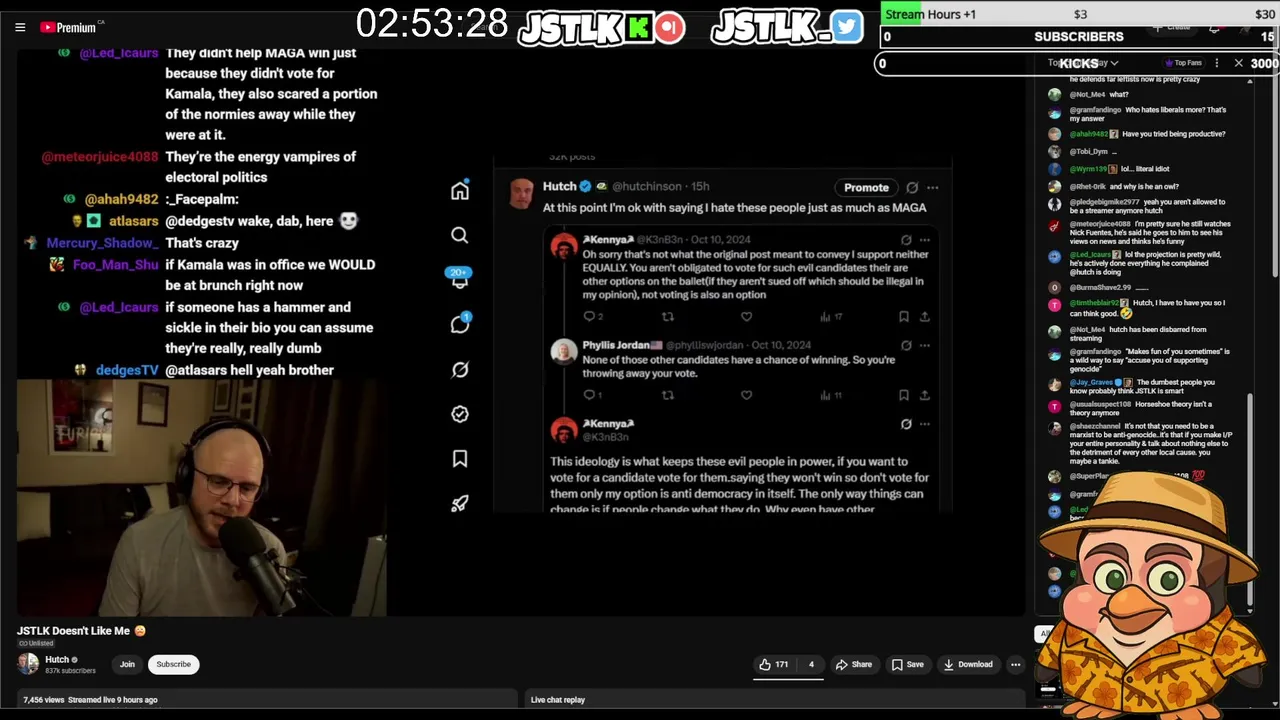Click the Join membership button
This screenshot has height=720, width=1280.
(x=127, y=664)
